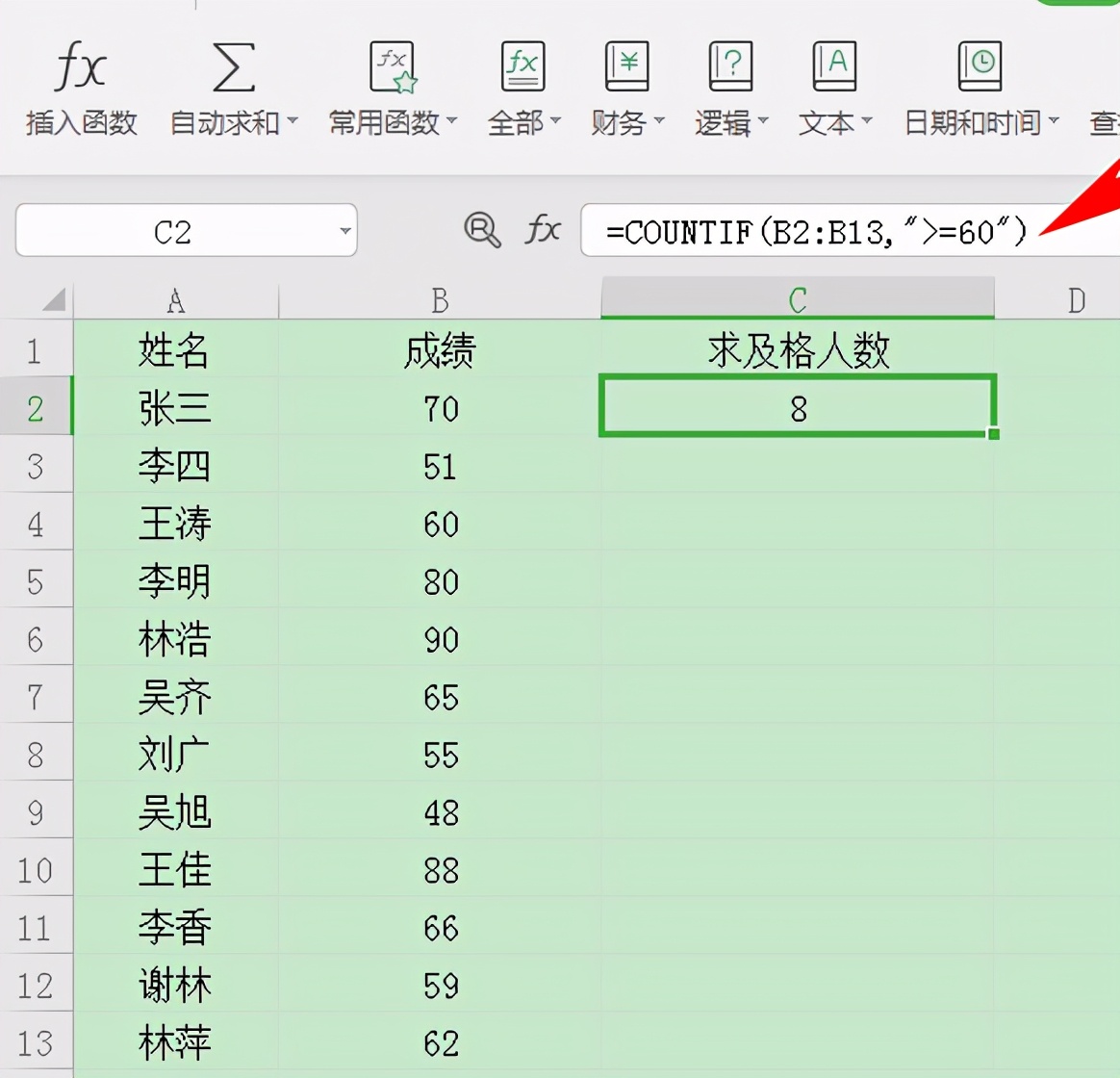Open the Financial (财务) functions icon

tap(626, 66)
